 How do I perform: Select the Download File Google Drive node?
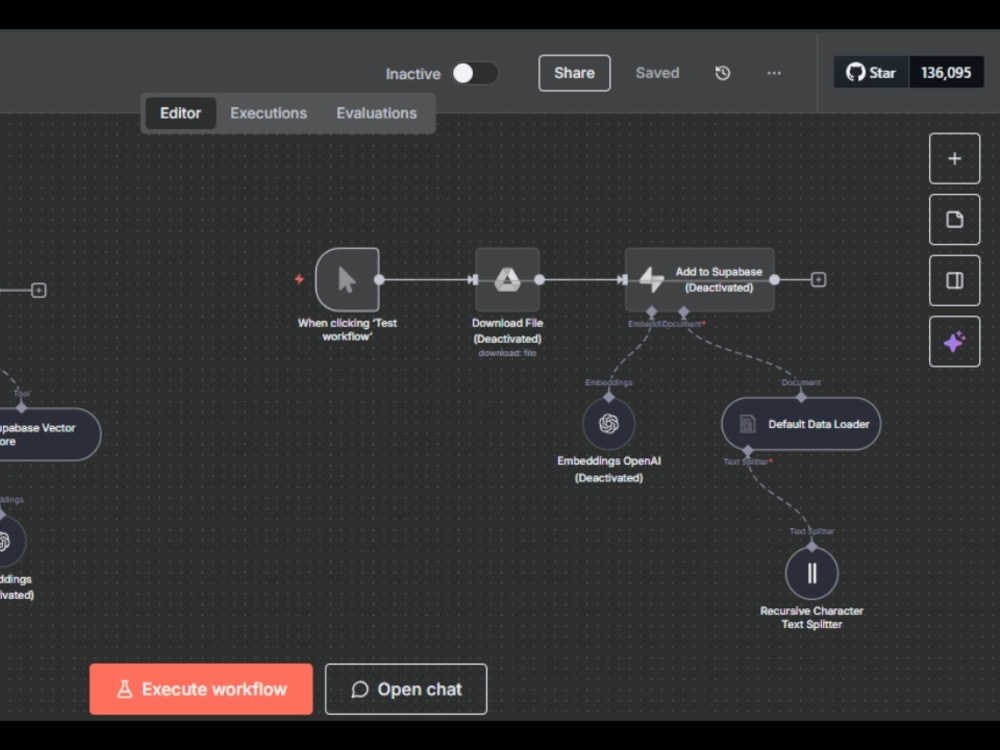[507, 279]
